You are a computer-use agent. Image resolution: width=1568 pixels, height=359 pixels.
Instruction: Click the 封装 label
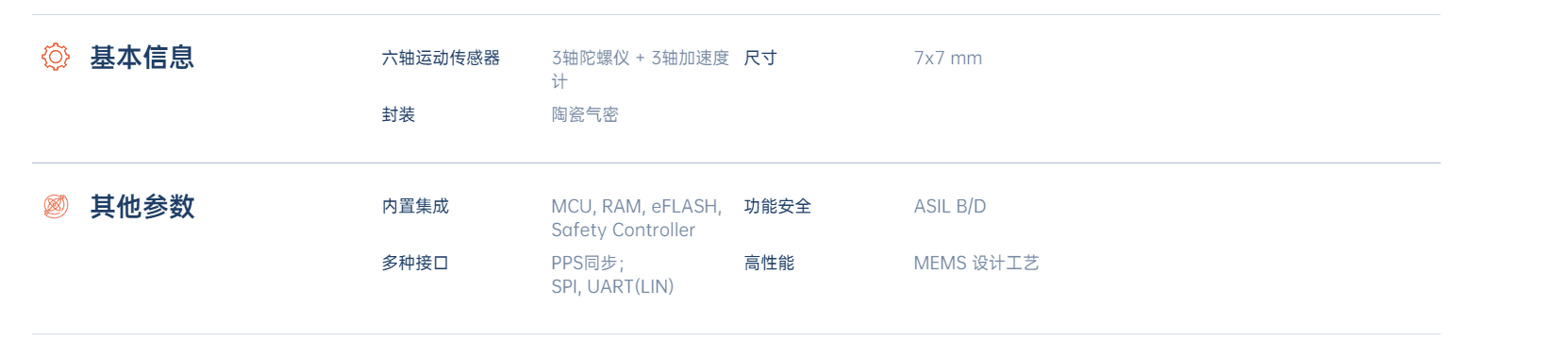coord(398,114)
